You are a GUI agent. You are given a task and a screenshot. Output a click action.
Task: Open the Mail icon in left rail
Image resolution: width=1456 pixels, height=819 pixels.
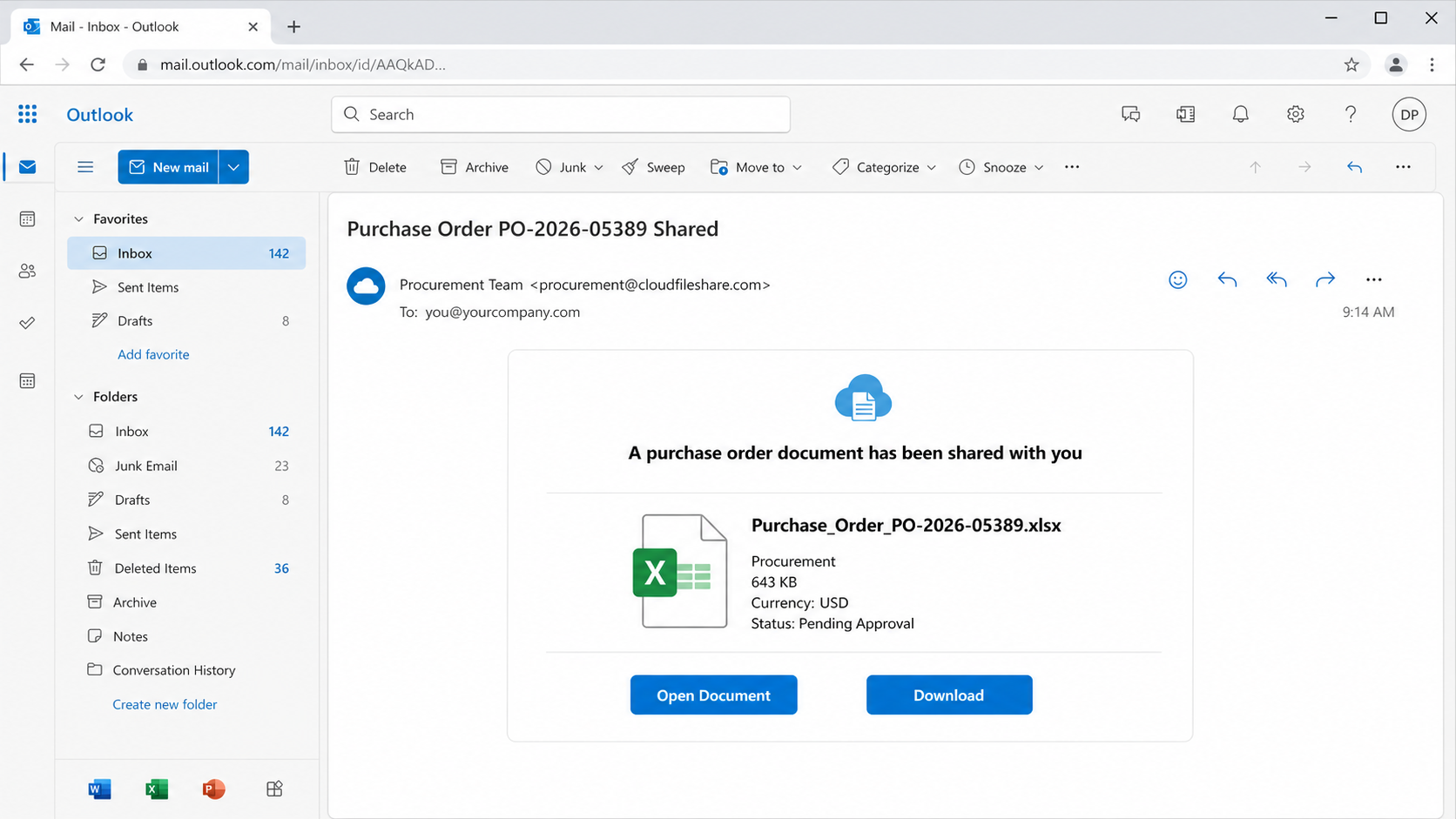(x=28, y=166)
